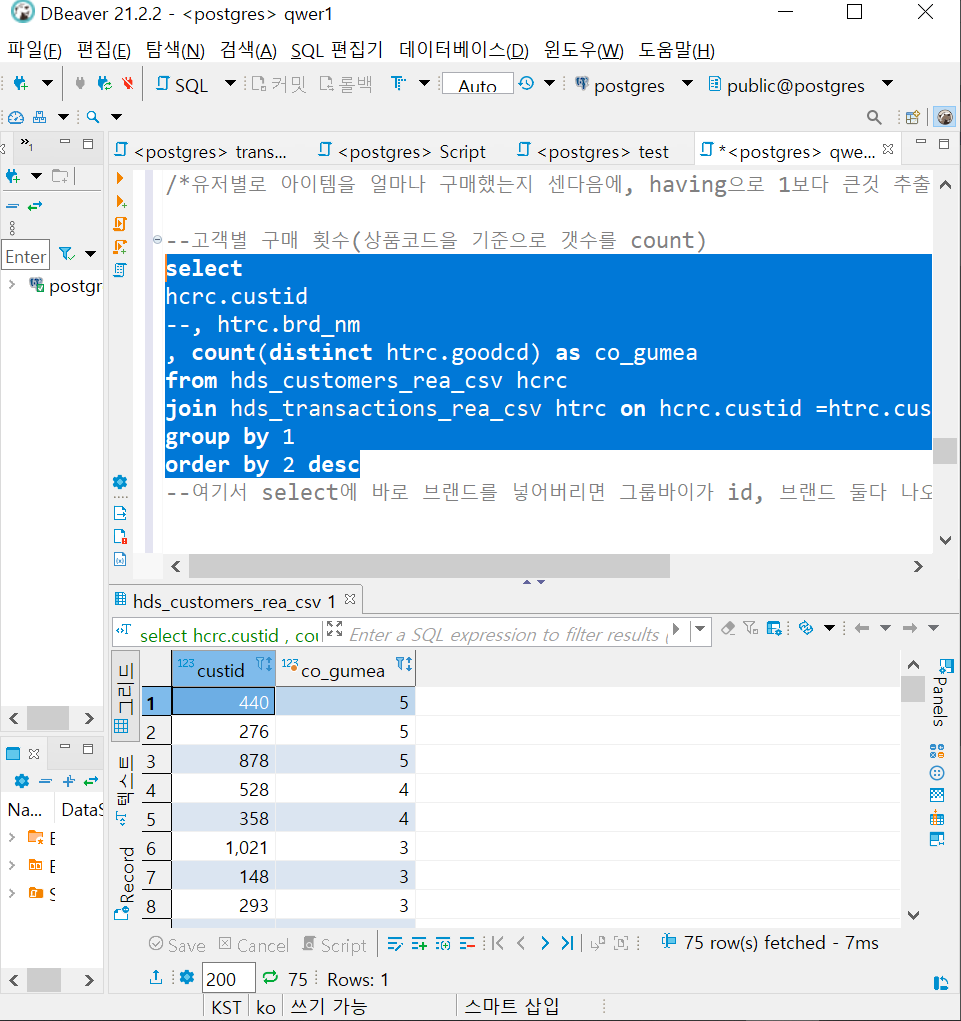Click the fetch size 200 field
961x1021 pixels.
tap(228, 979)
